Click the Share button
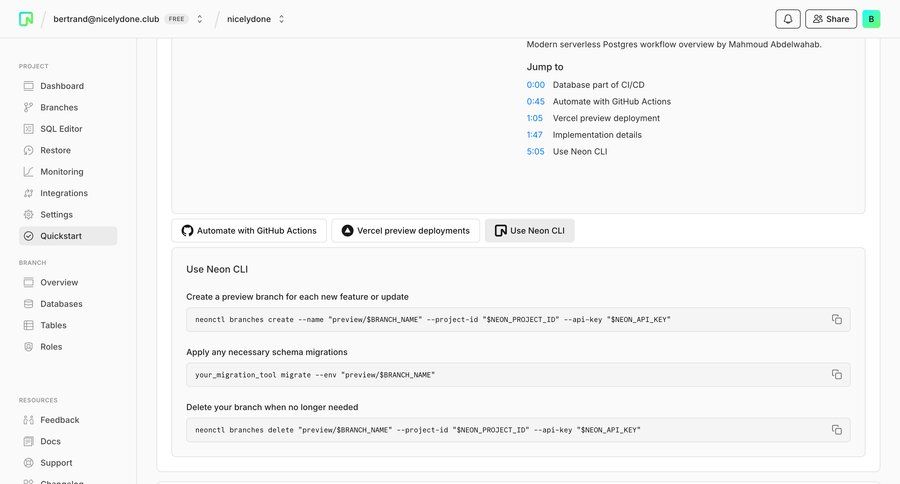This screenshot has height=484, width=900. [x=831, y=19]
